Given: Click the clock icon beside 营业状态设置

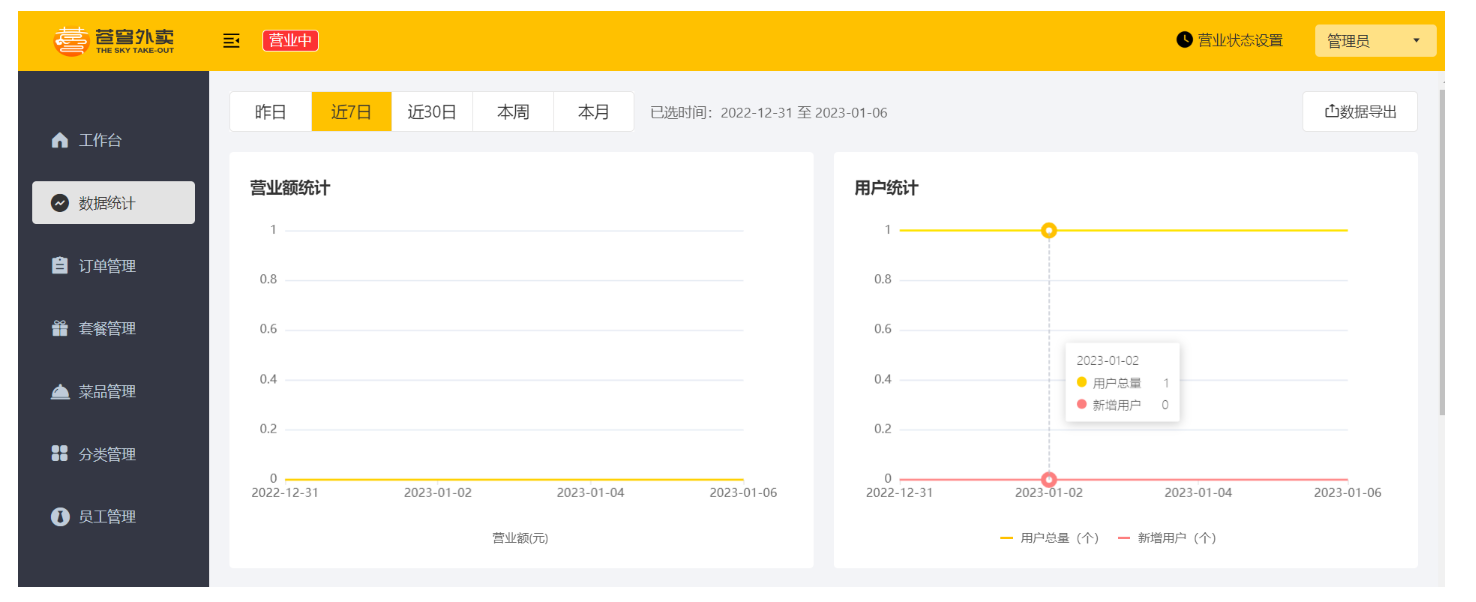Looking at the screenshot, I should [1184, 40].
